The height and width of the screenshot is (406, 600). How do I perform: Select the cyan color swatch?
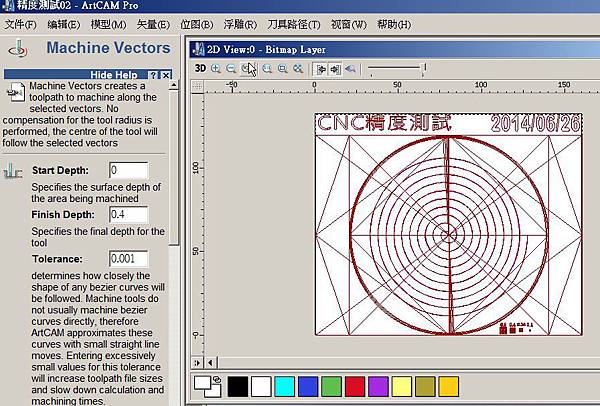tap(284, 386)
